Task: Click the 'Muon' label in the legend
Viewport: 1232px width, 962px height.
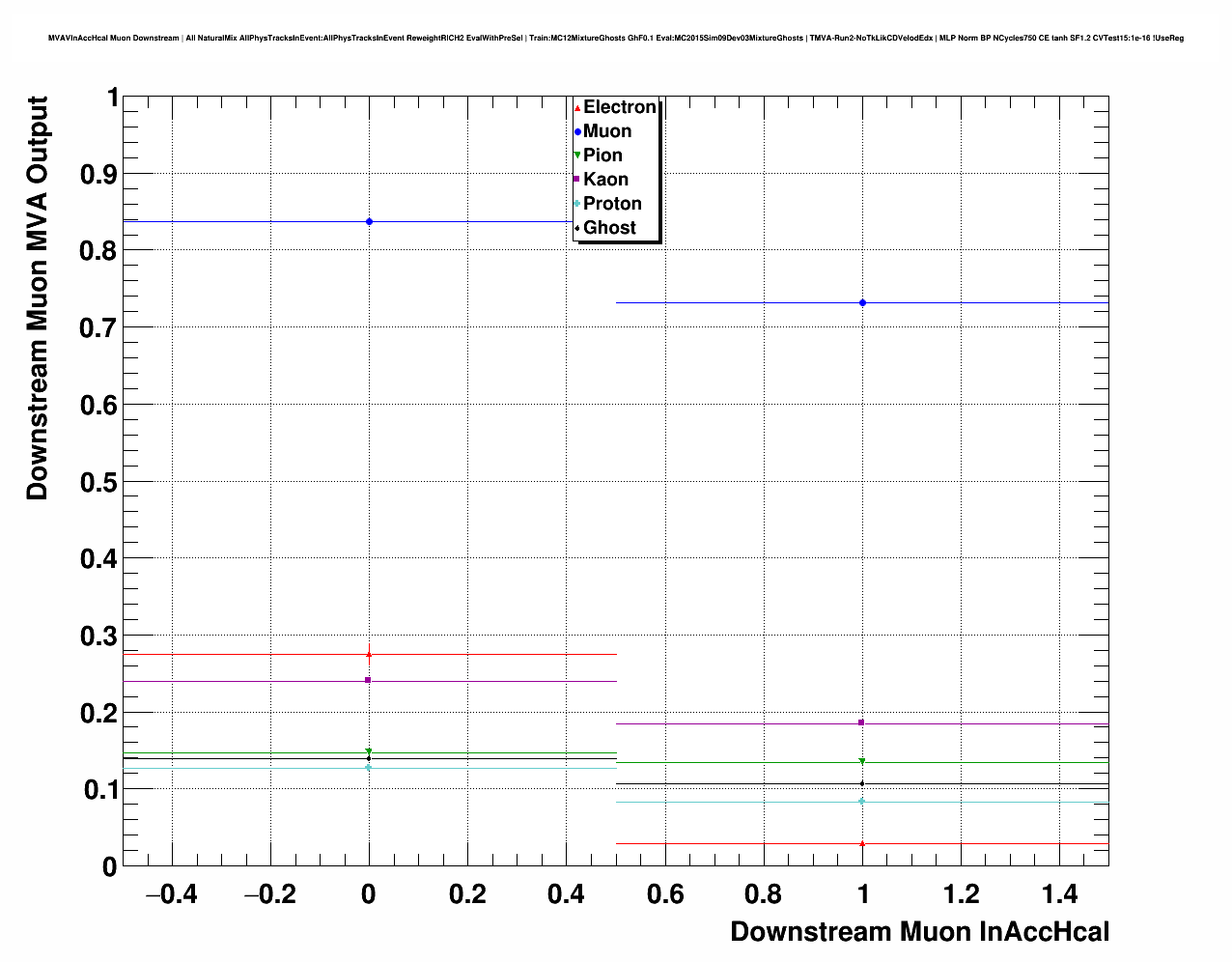Action: pyautogui.click(x=607, y=131)
